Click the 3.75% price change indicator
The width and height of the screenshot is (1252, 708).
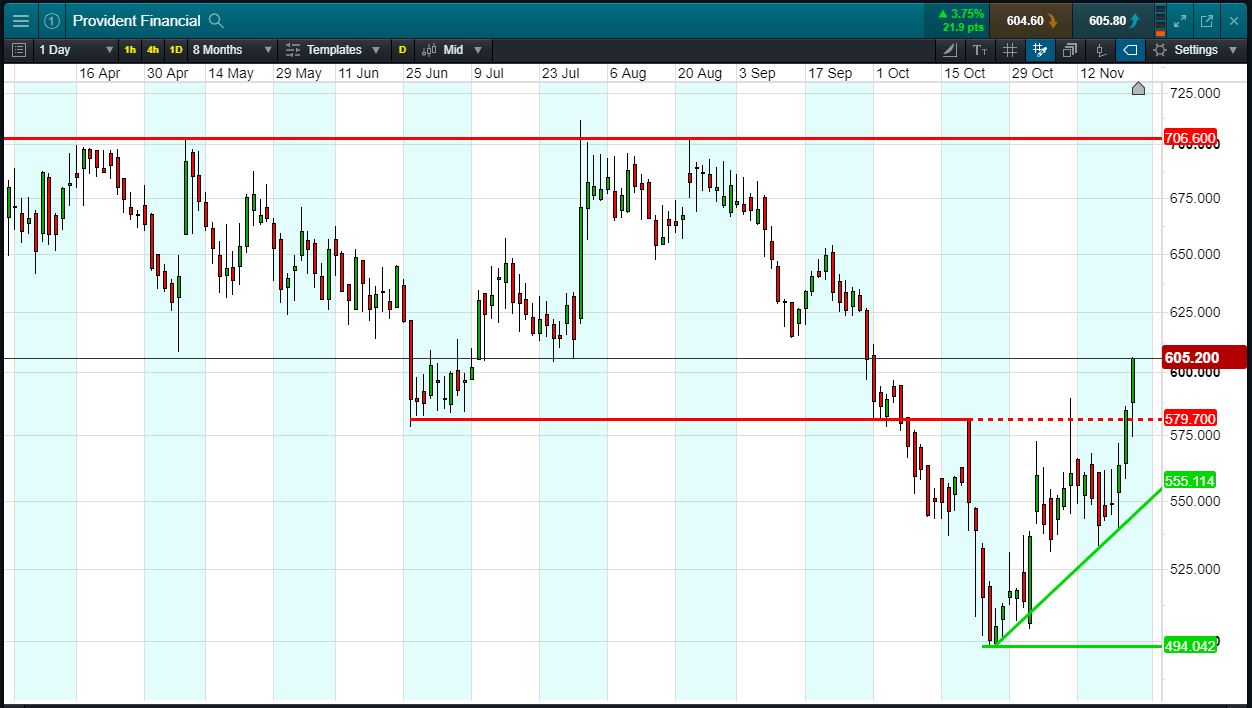(960, 14)
